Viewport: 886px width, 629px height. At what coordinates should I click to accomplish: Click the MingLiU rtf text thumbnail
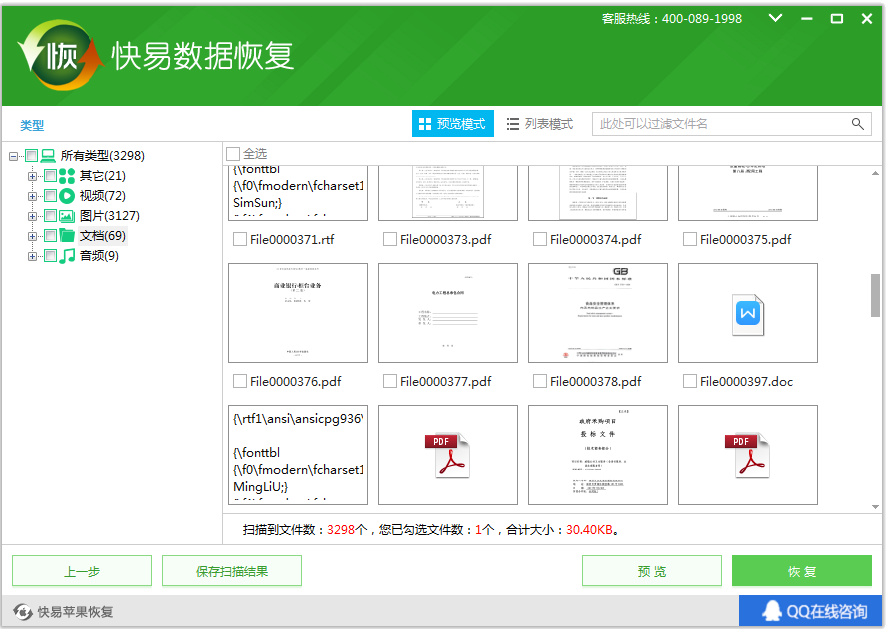(x=298, y=454)
